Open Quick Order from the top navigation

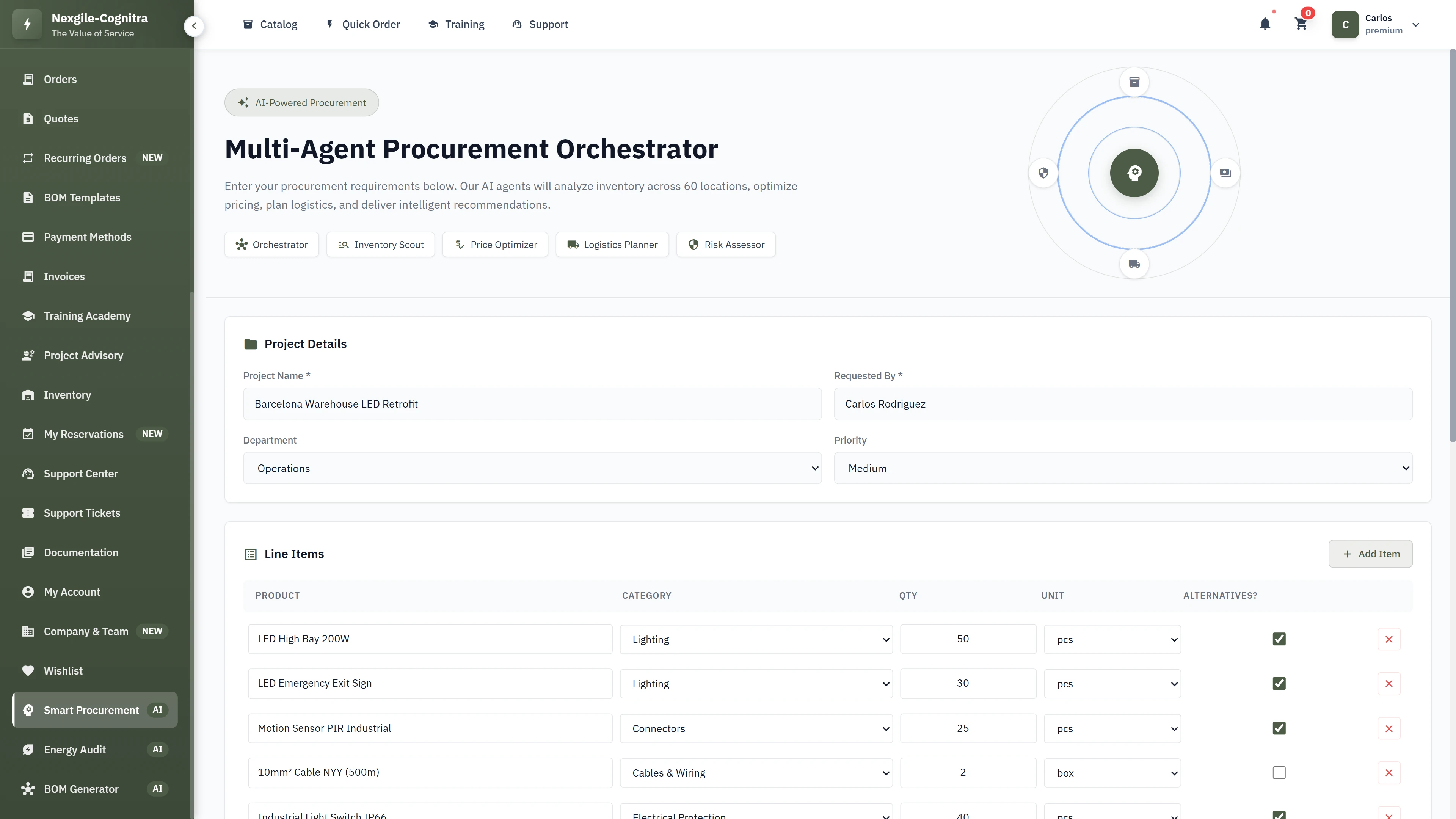[363, 24]
